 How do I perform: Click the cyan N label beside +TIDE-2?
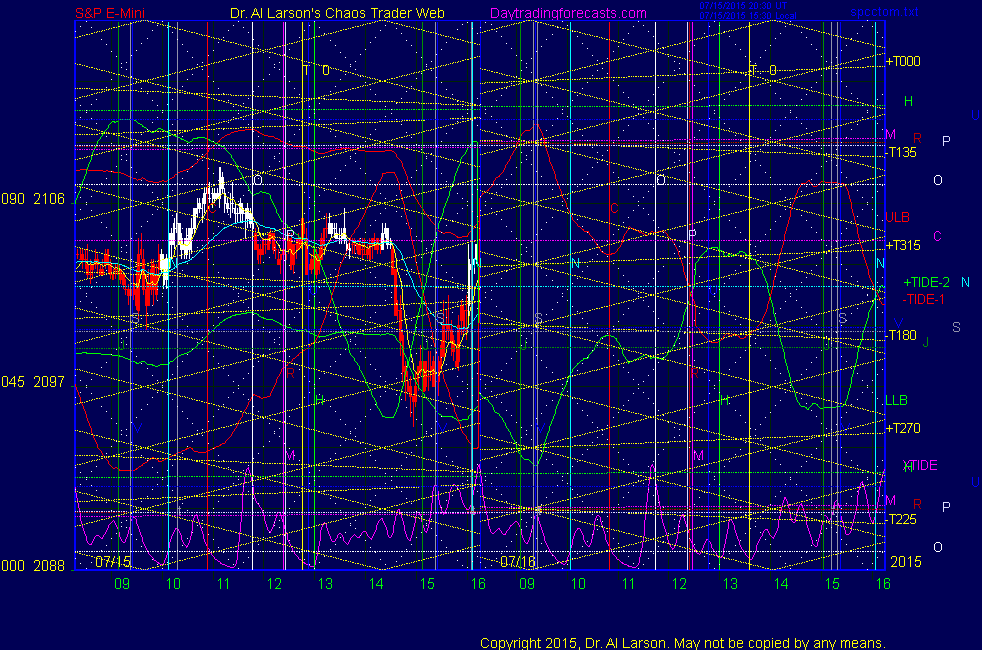[x=965, y=282]
